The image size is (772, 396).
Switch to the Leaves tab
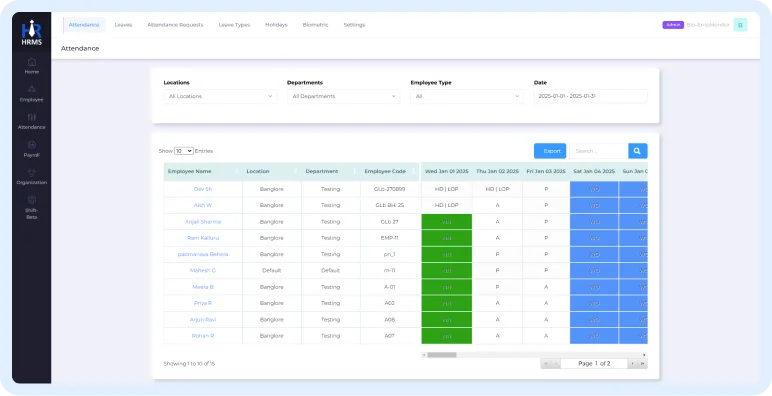(x=123, y=25)
